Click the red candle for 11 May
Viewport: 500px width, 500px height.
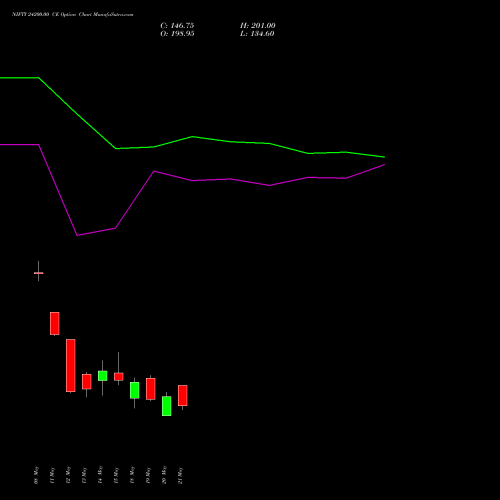tap(55, 323)
